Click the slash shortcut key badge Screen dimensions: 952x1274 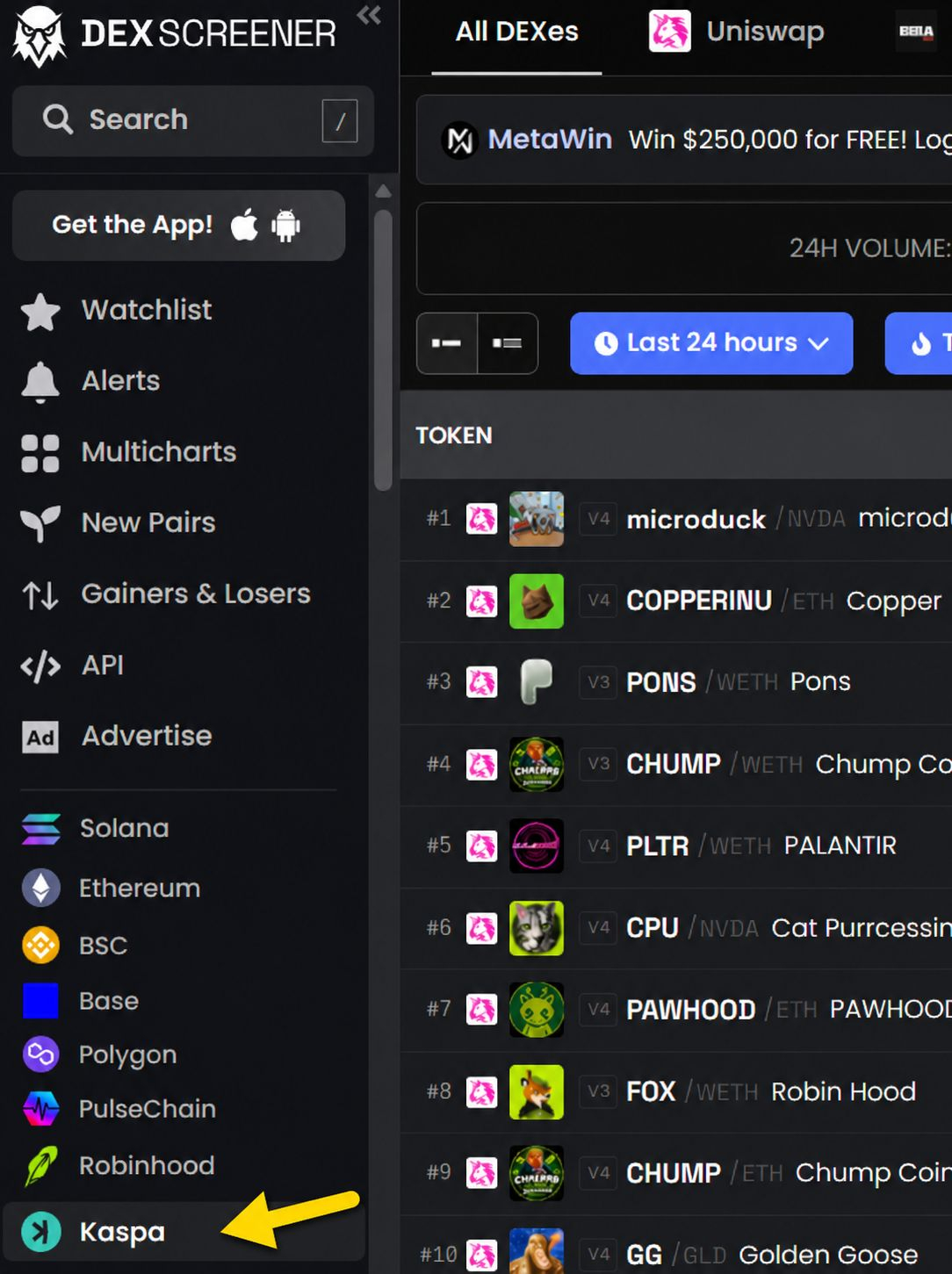point(340,120)
